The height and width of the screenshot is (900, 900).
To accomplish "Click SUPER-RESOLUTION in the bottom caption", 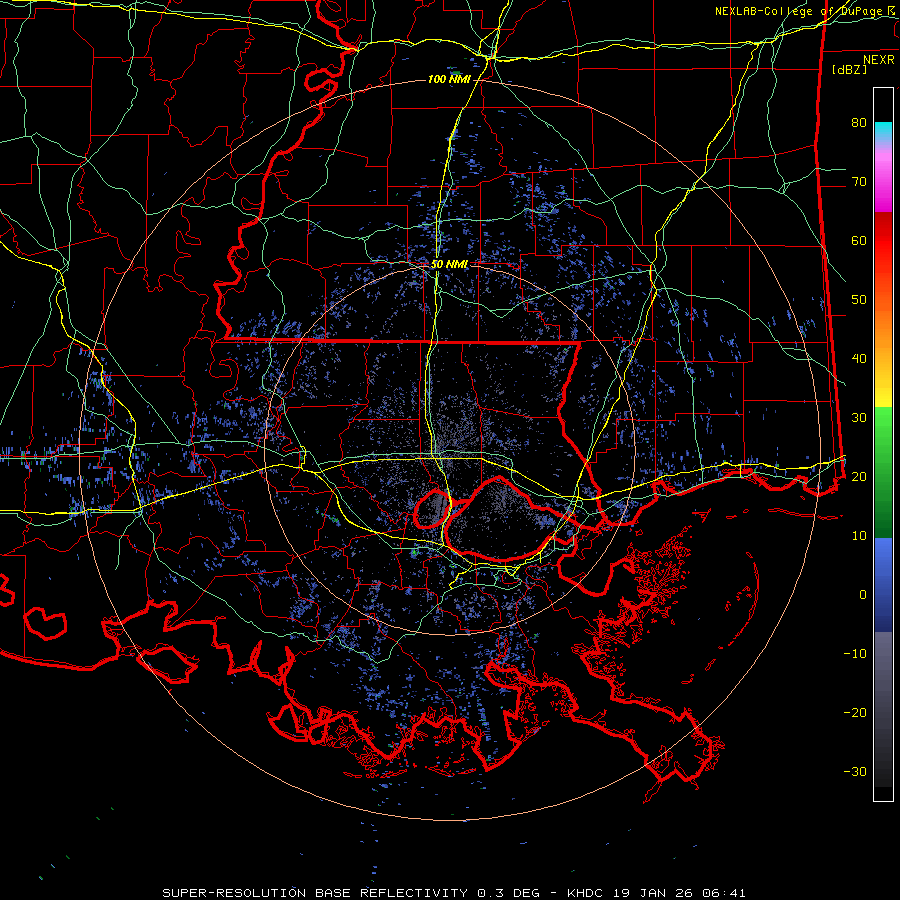I will point(234,893).
